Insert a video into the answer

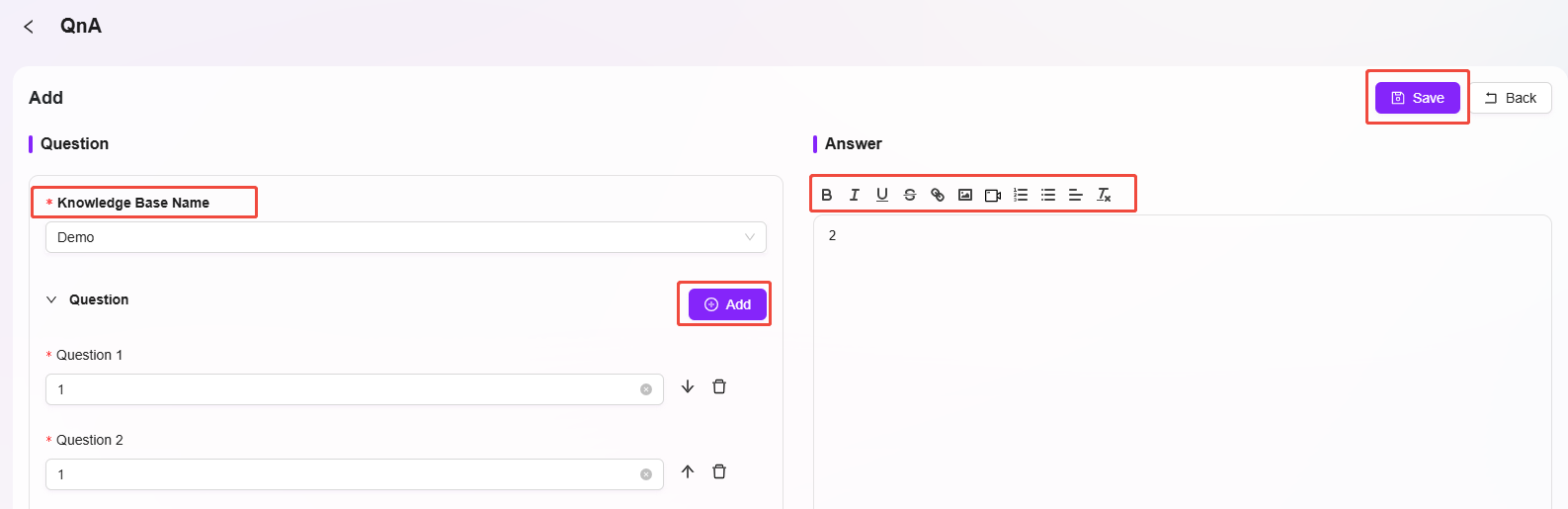tap(993, 195)
